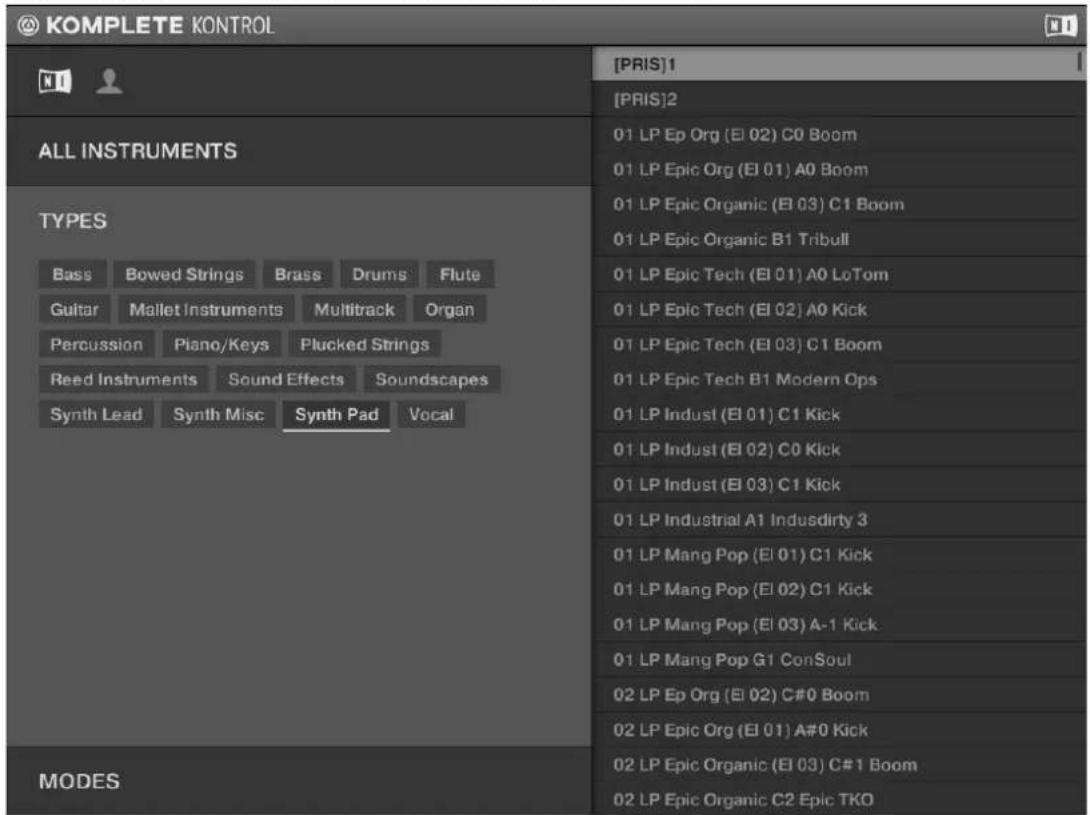The height and width of the screenshot is (815, 1090).
Task: Filter by Sound Effects type
Action: [286, 380]
